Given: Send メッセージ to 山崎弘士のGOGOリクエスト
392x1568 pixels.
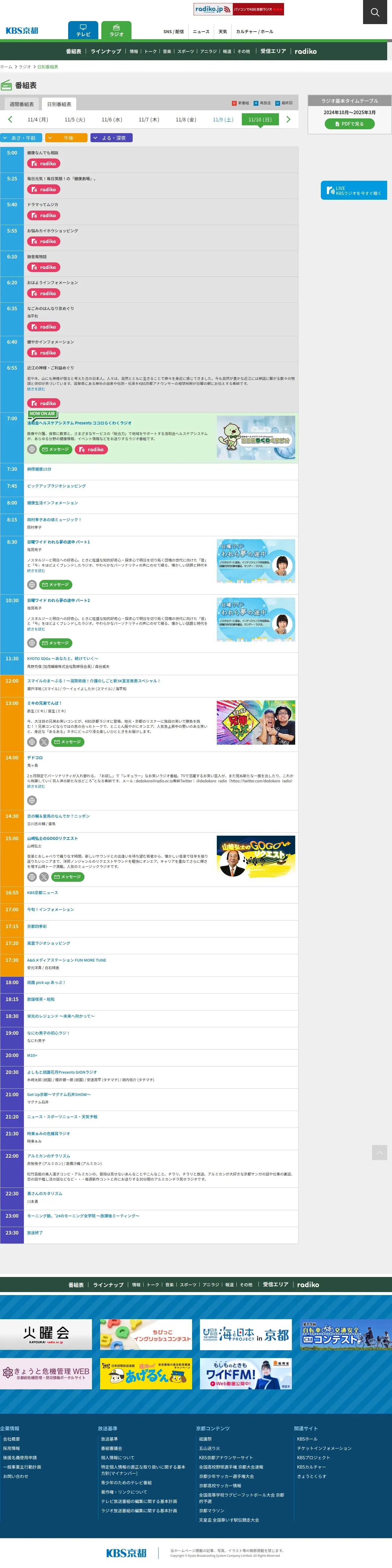Looking at the screenshot, I should 68,877.
